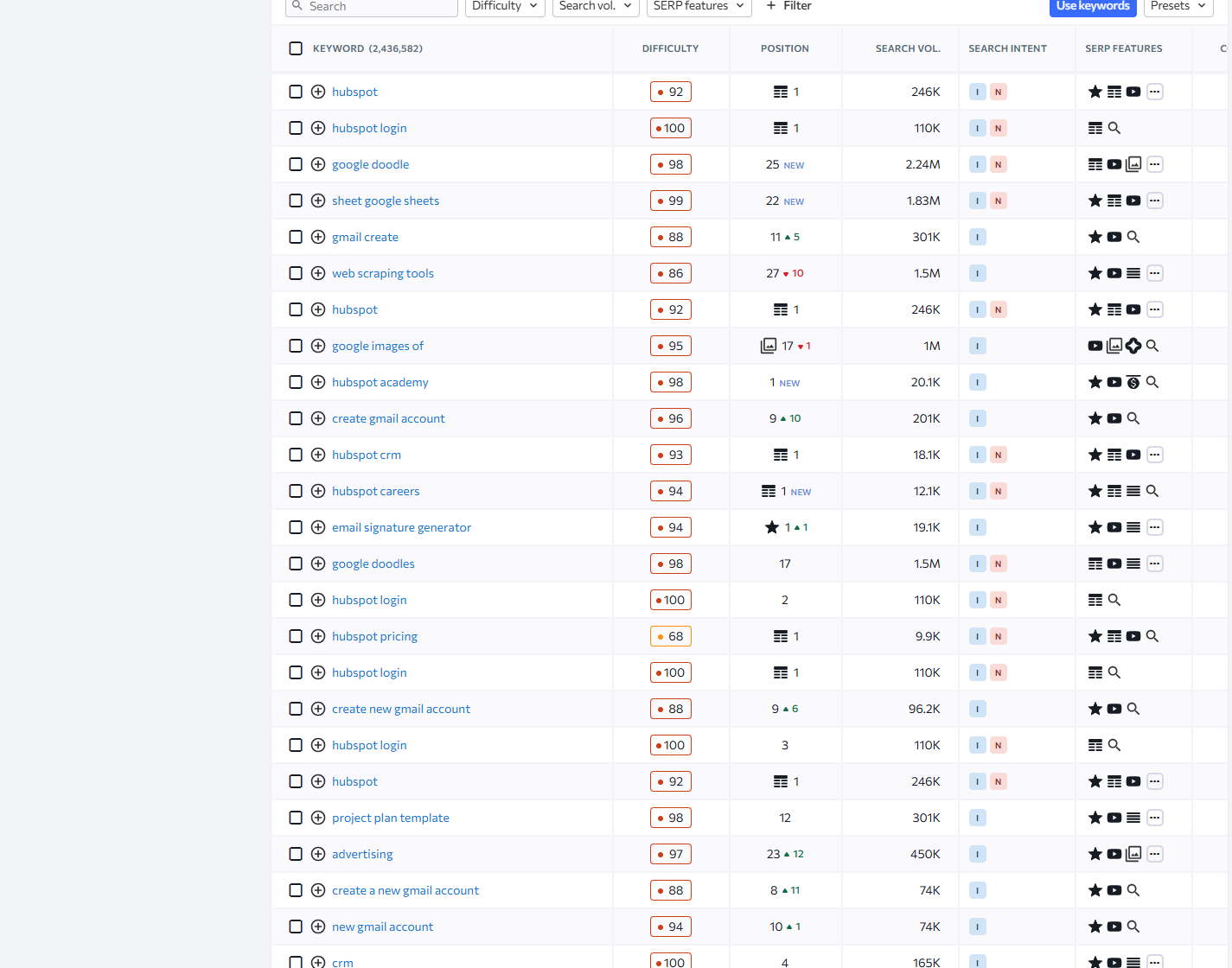Tick the "hubspot pricing" checkbox

click(x=296, y=636)
